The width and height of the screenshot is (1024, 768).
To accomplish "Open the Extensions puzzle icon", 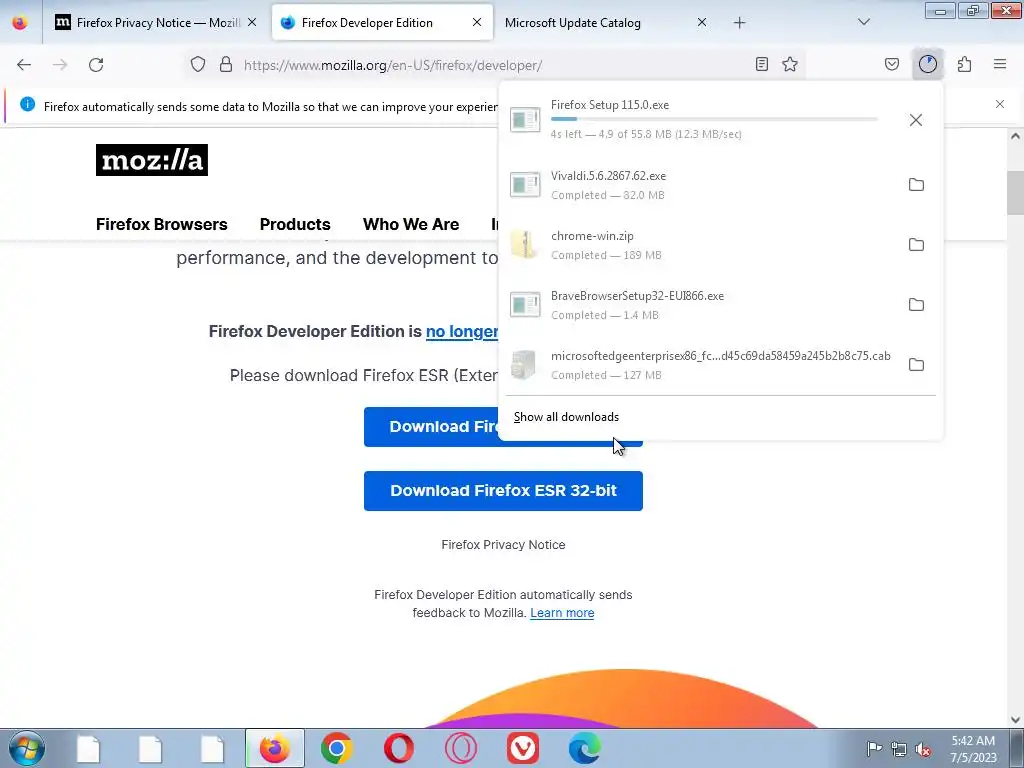I will click(x=965, y=64).
